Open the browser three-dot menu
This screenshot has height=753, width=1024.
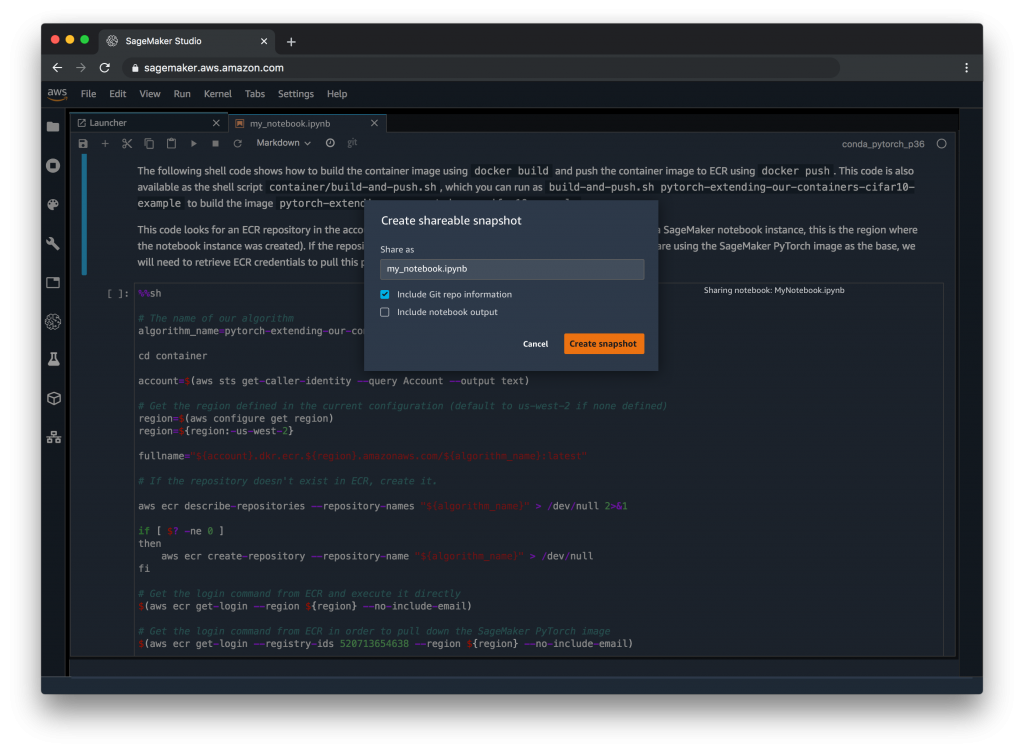pyautogui.click(x=967, y=67)
